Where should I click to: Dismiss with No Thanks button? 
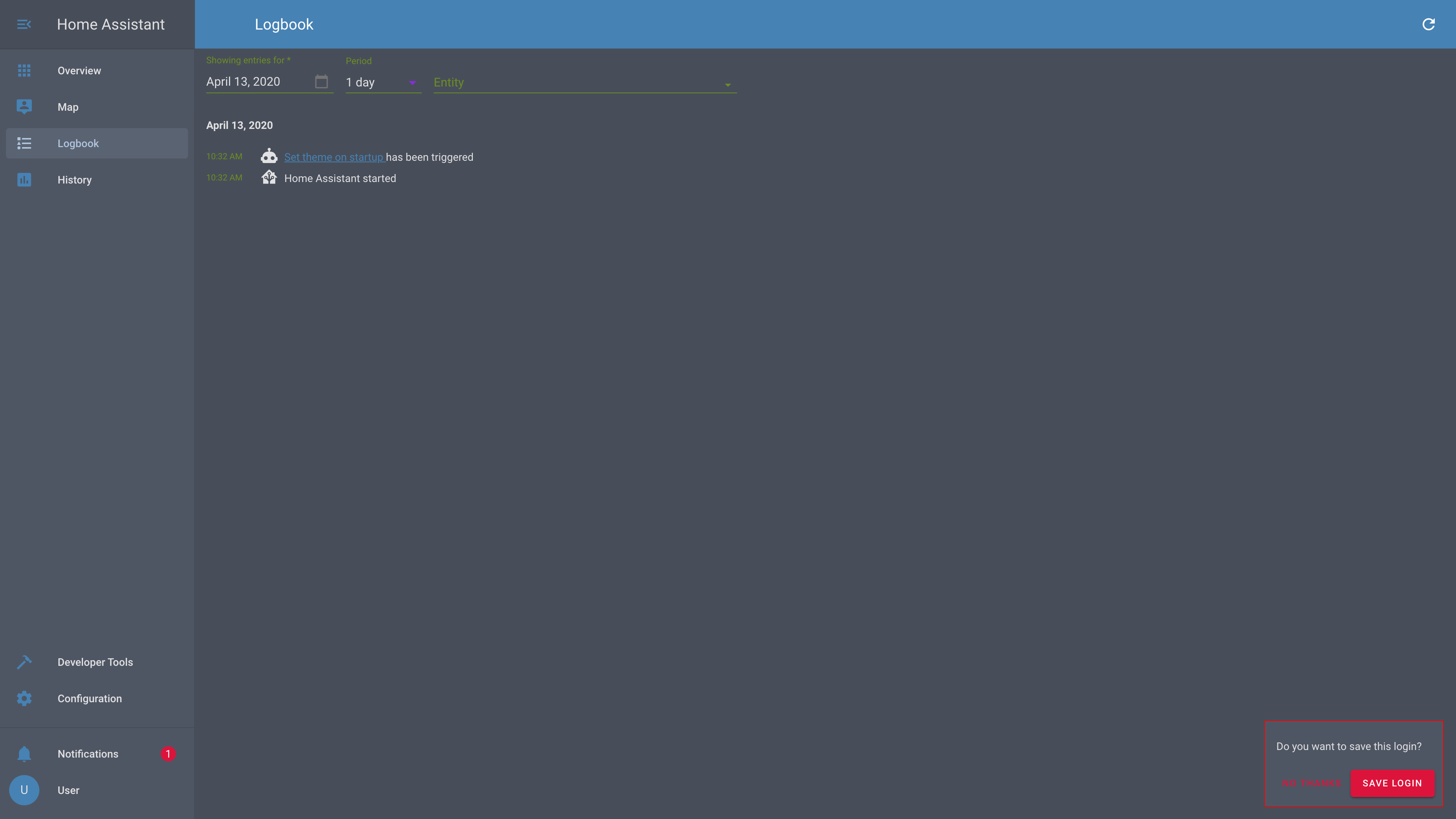[1311, 783]
